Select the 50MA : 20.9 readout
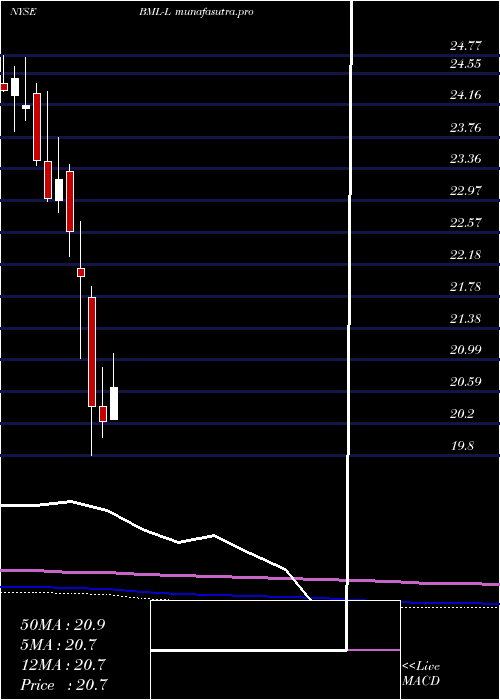 pyautogui.click(x=63, y=625)
